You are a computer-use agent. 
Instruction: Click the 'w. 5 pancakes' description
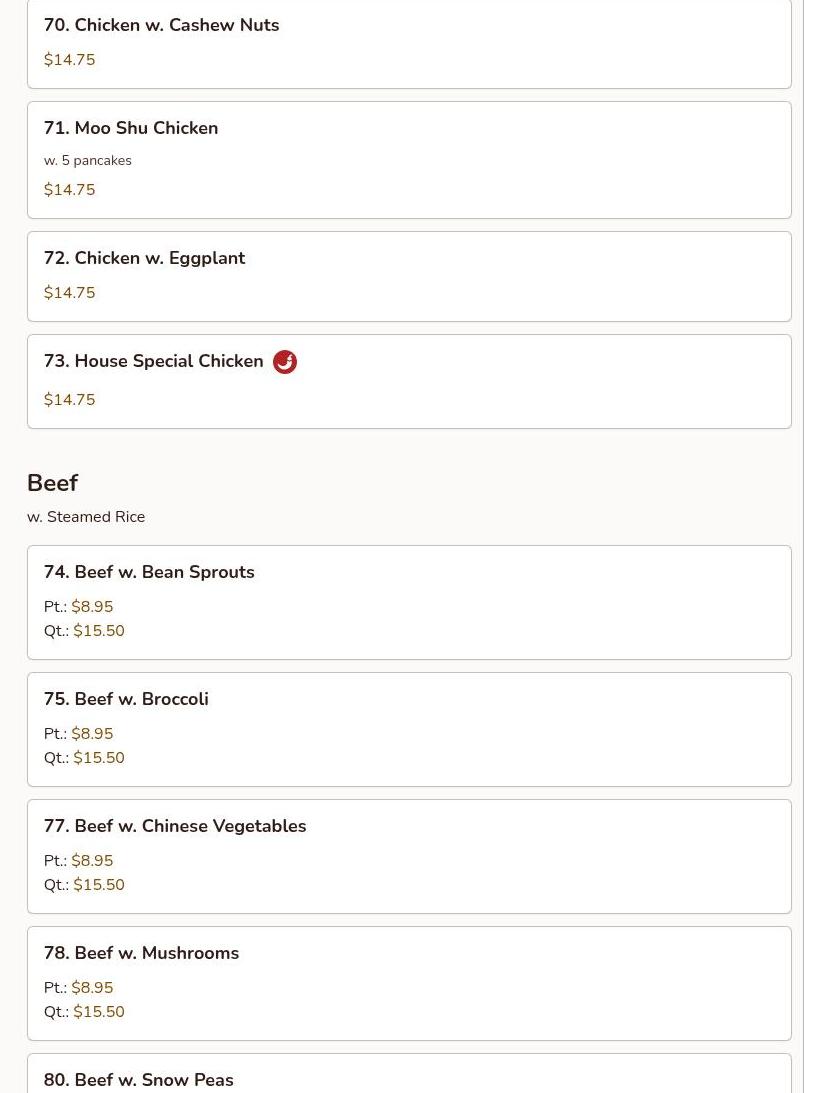click(88, 160)
